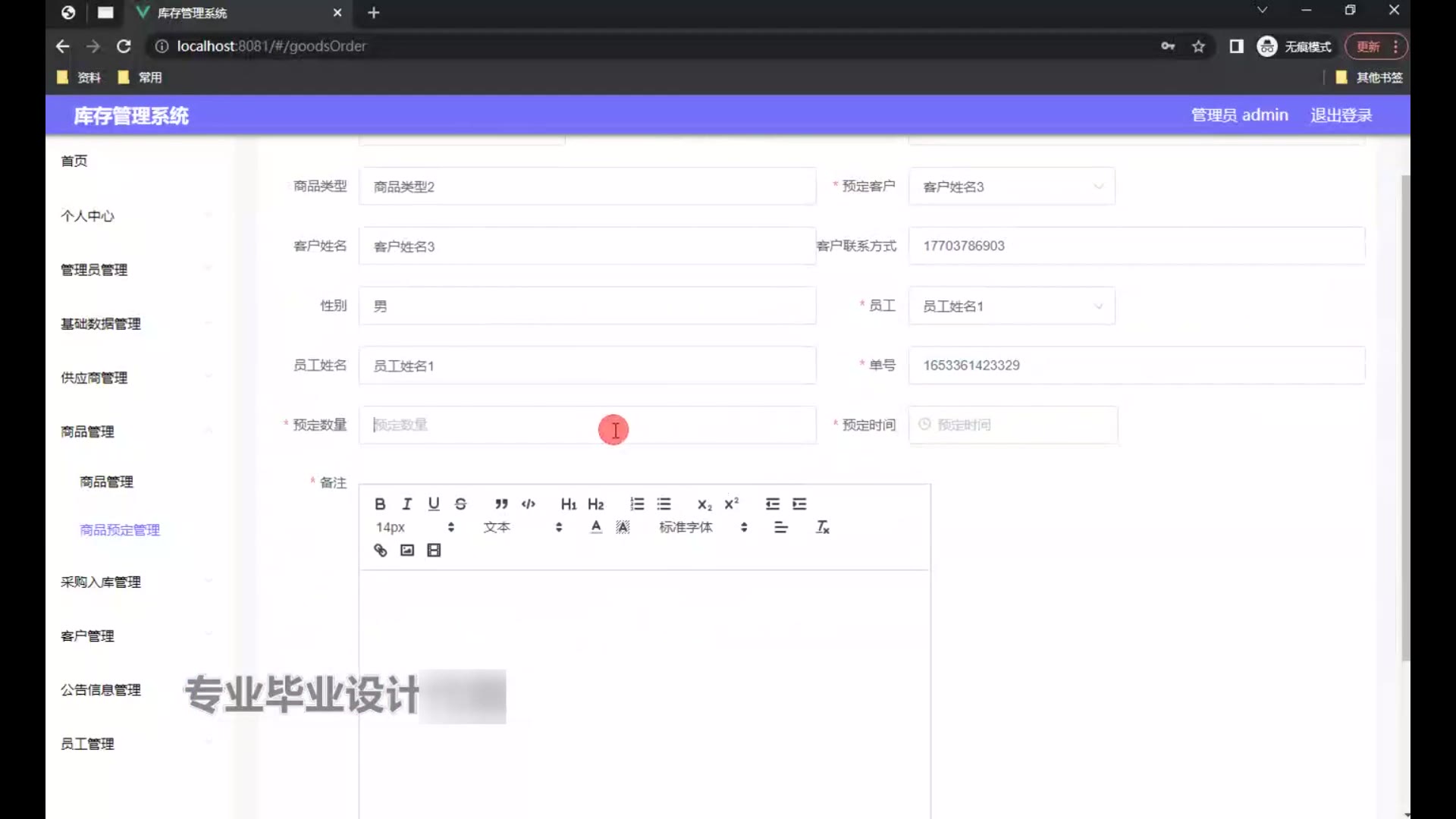Toggle italic formatting in the editor
Screen dimensions: 1456x819
point(407,504)
